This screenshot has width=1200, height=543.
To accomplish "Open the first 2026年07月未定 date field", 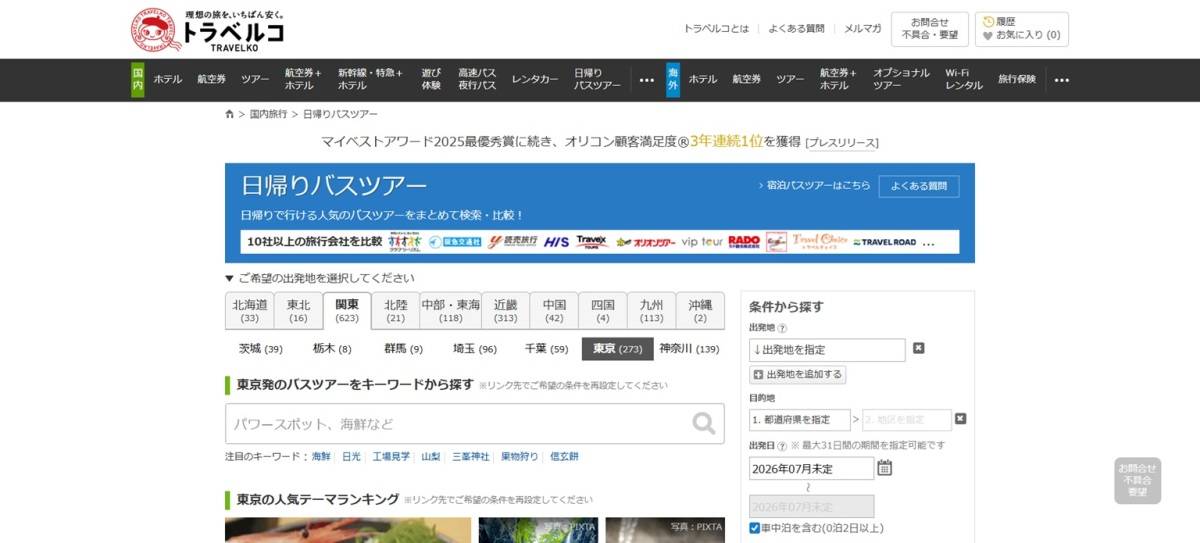I will (811, 468).
